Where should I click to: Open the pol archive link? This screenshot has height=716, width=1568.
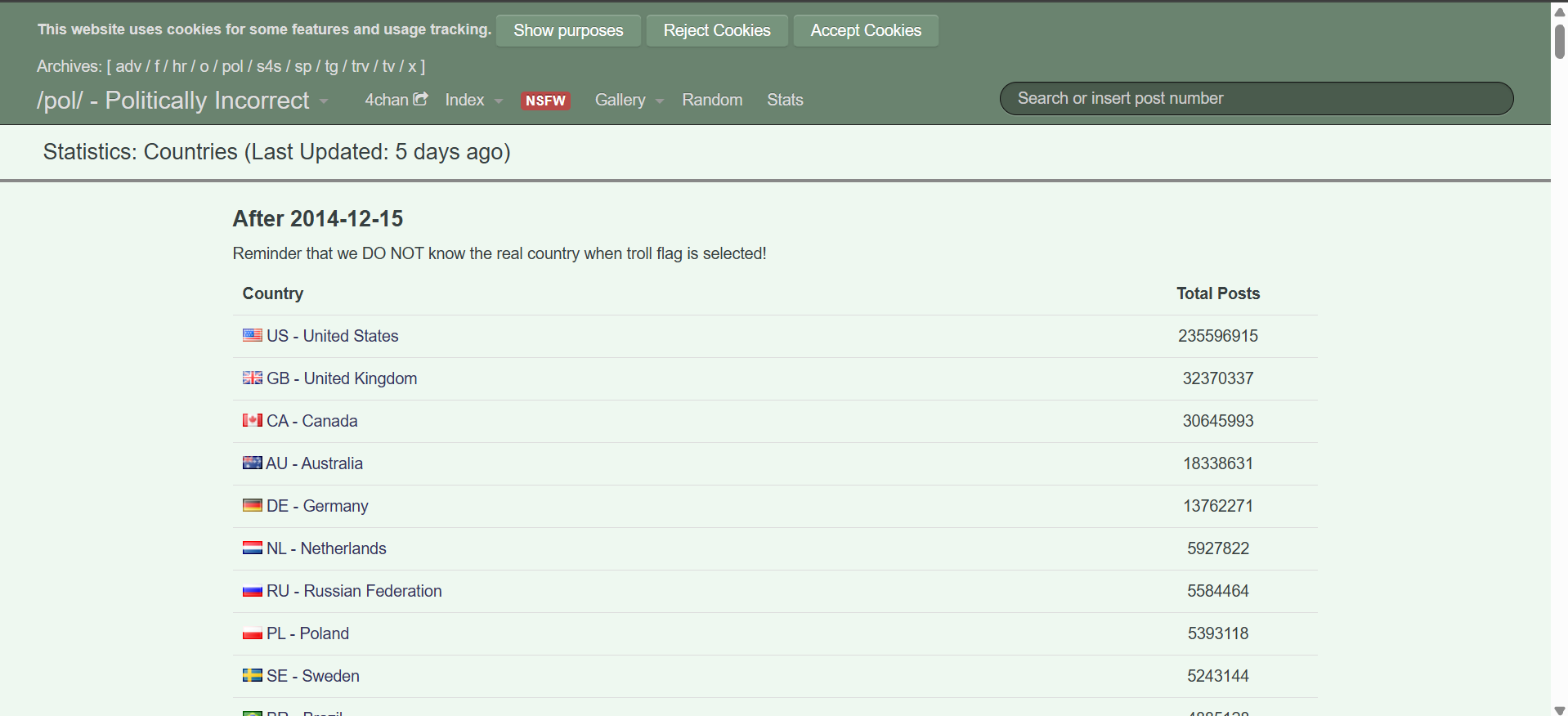[232, 66]
